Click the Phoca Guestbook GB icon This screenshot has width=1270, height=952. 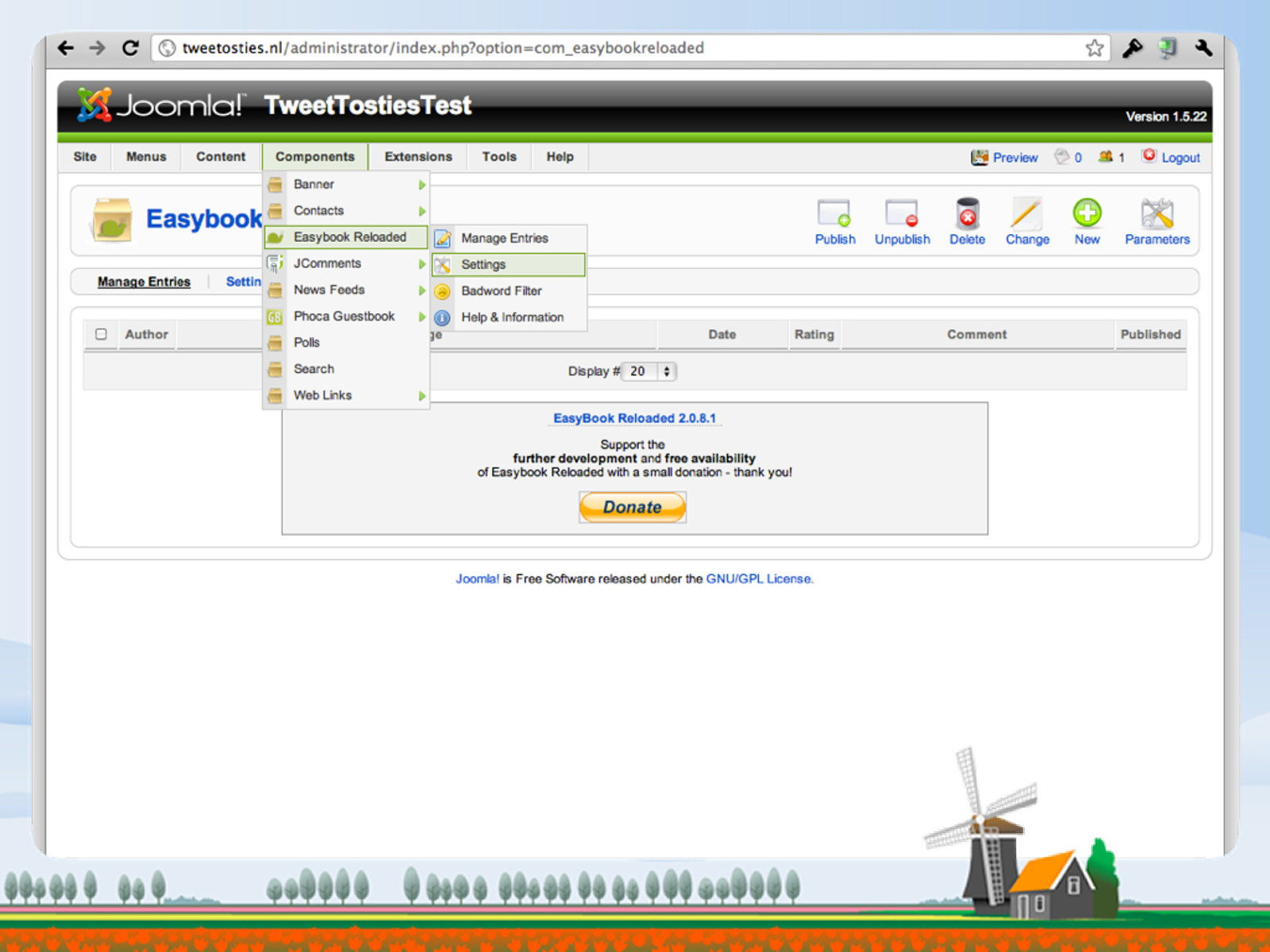click(275, 317)
